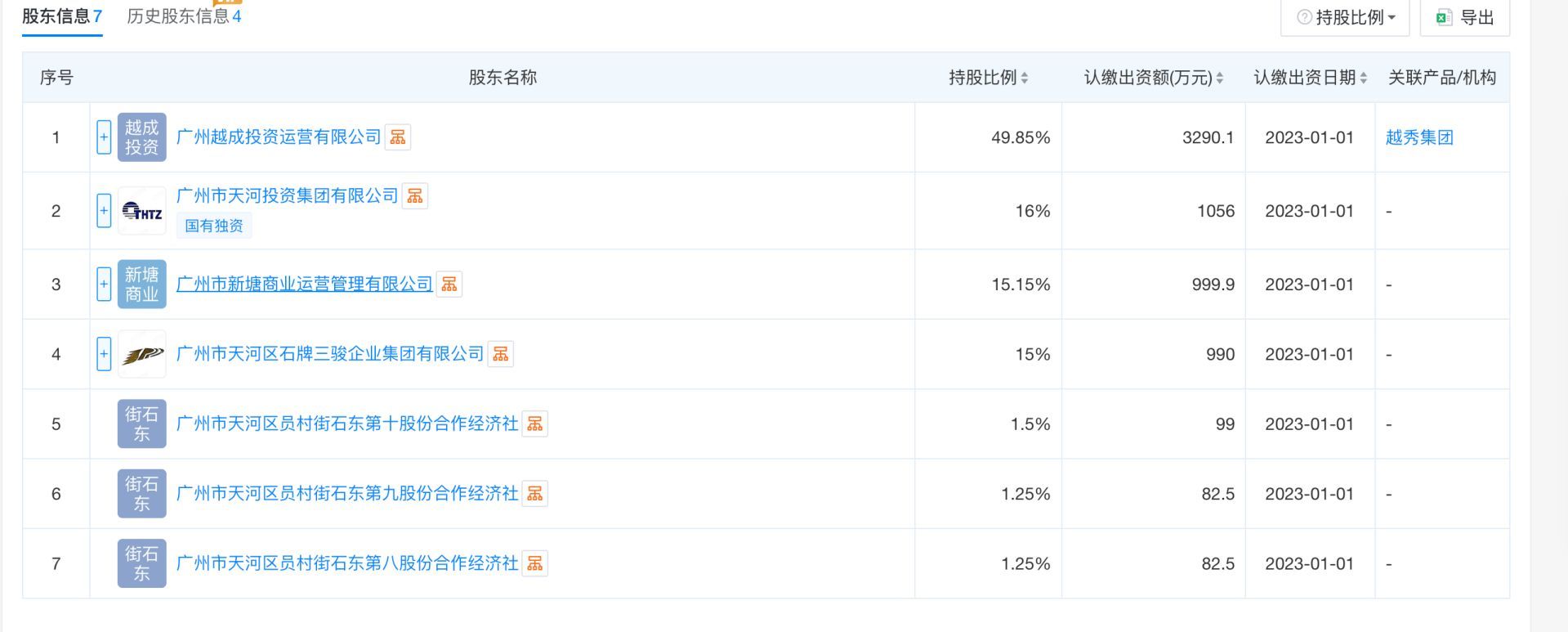
Task: Open the 越秀集团 related organization link
Action: point(1419,137)
